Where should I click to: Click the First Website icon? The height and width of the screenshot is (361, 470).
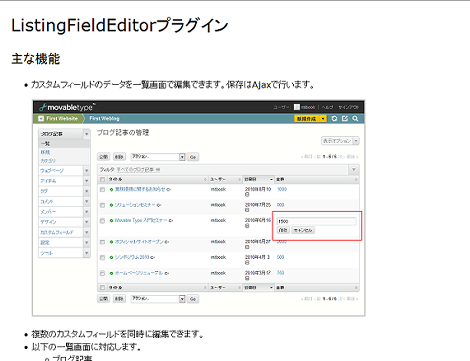coord(41,119)
